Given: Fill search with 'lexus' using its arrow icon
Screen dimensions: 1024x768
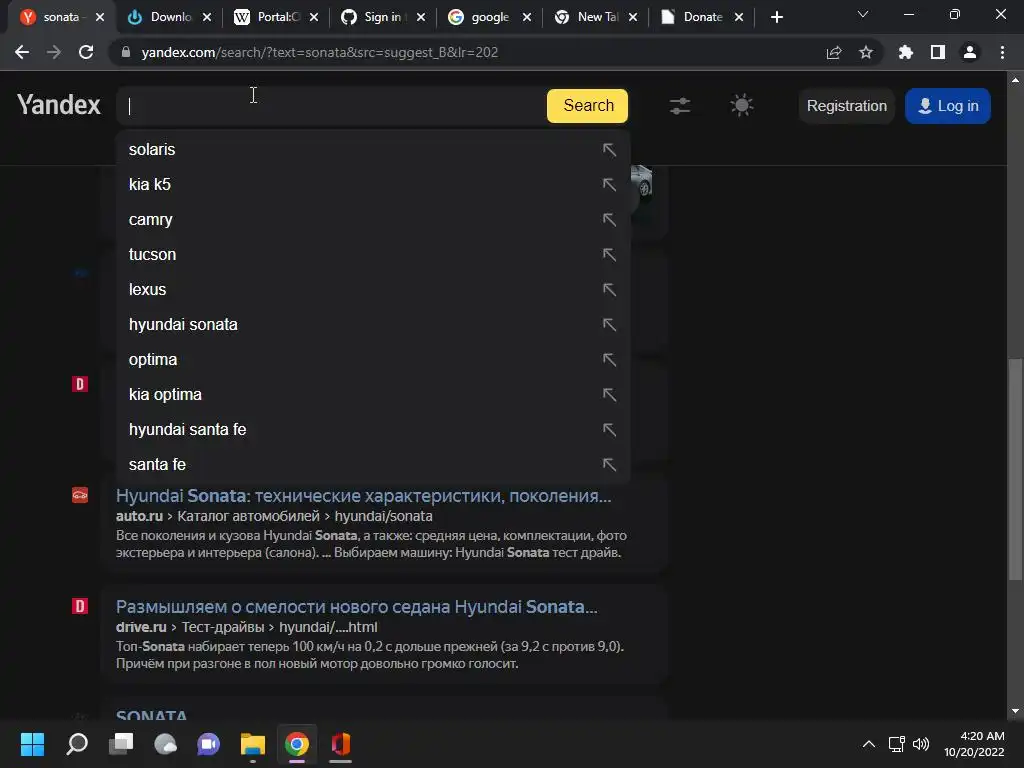Looking at the screenshot, I should [x=609, y=289].
